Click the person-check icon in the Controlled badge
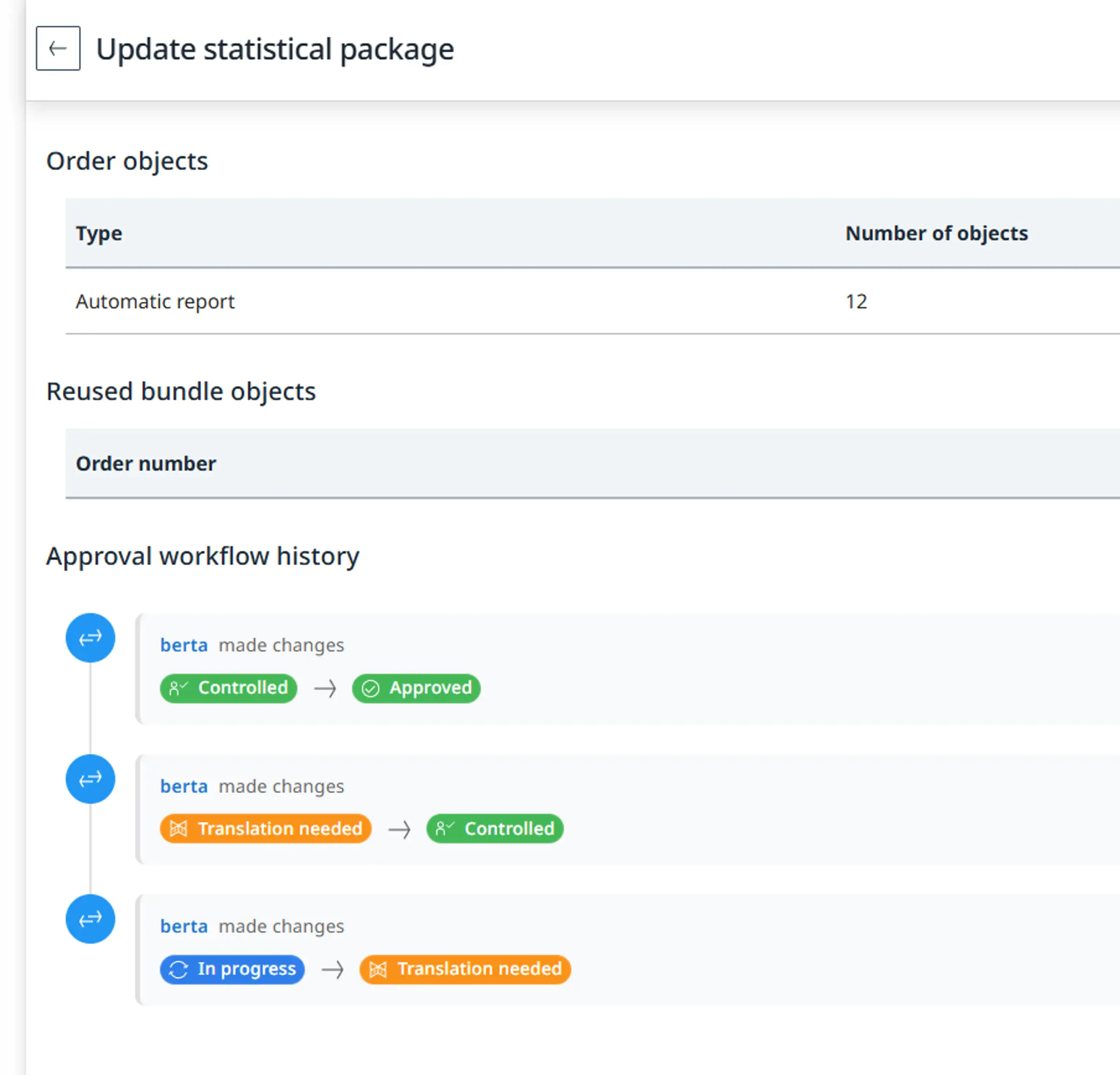1120x1075 pixels. (x=177, y=688)
